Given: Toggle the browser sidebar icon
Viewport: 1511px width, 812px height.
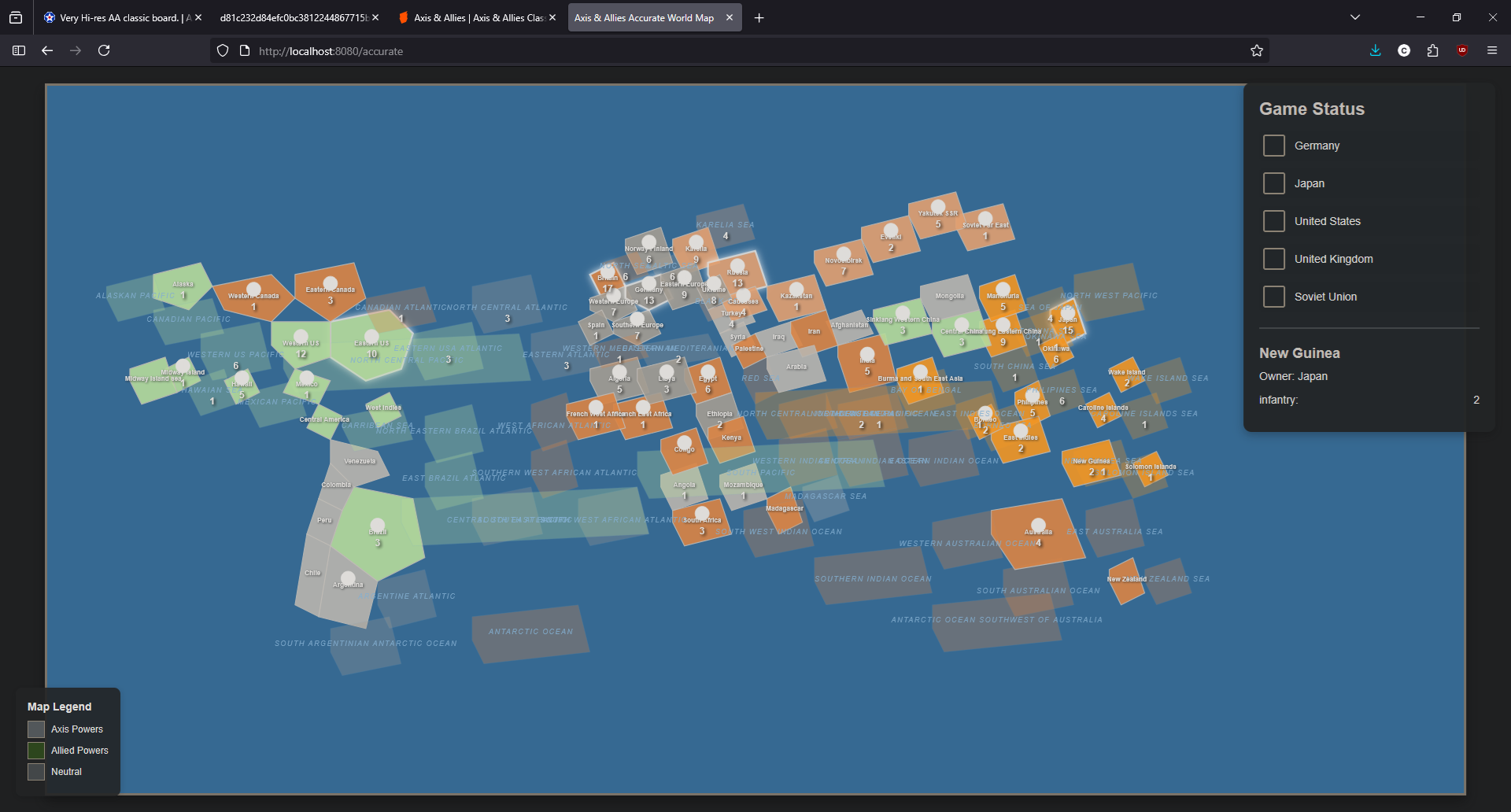Looking at the screenshot, I should click(x=17, y=50).
